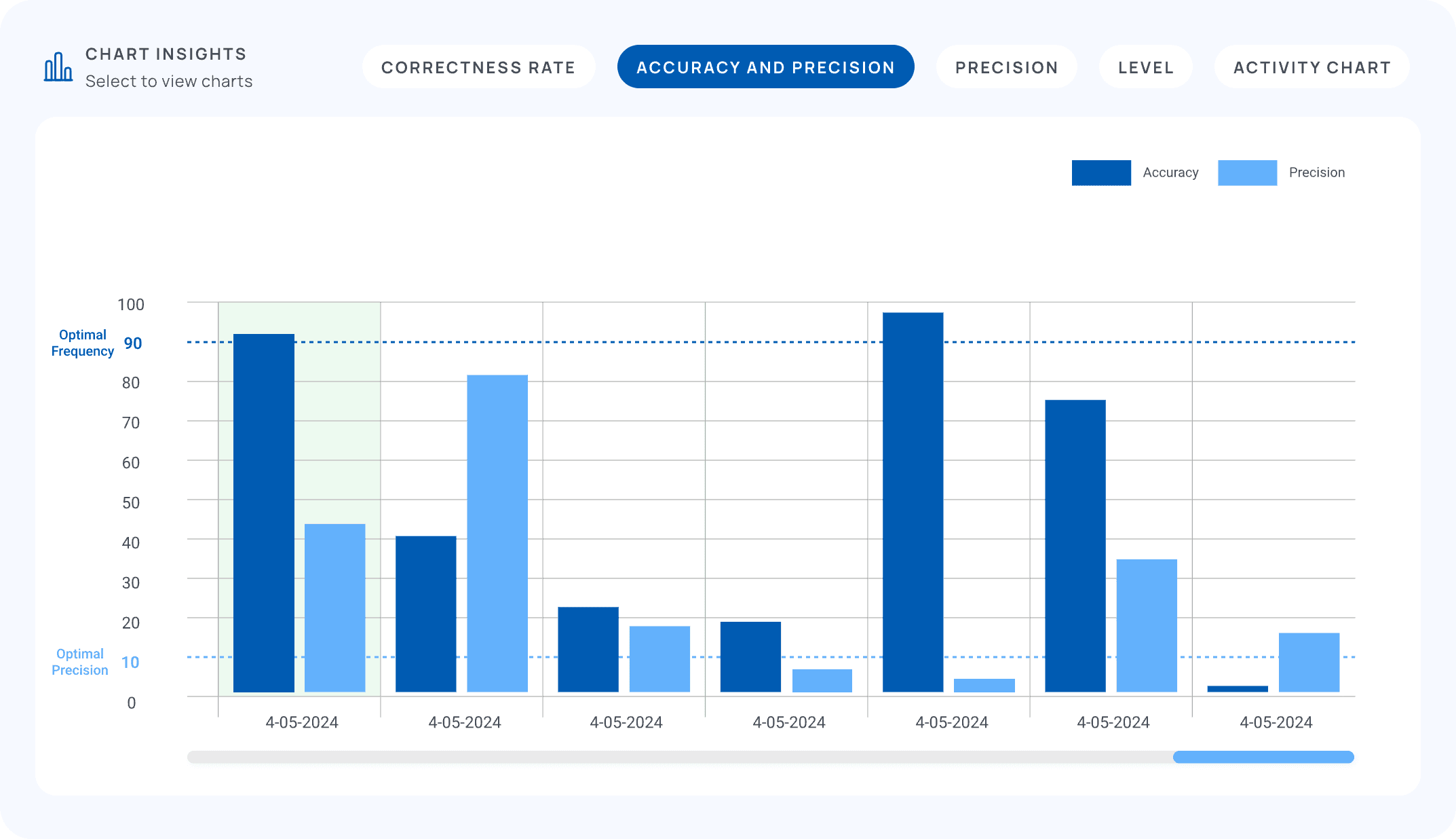Click the Optimal Frequency axis label
Screen dimensions: 1456x839
[x=83, y=343]
